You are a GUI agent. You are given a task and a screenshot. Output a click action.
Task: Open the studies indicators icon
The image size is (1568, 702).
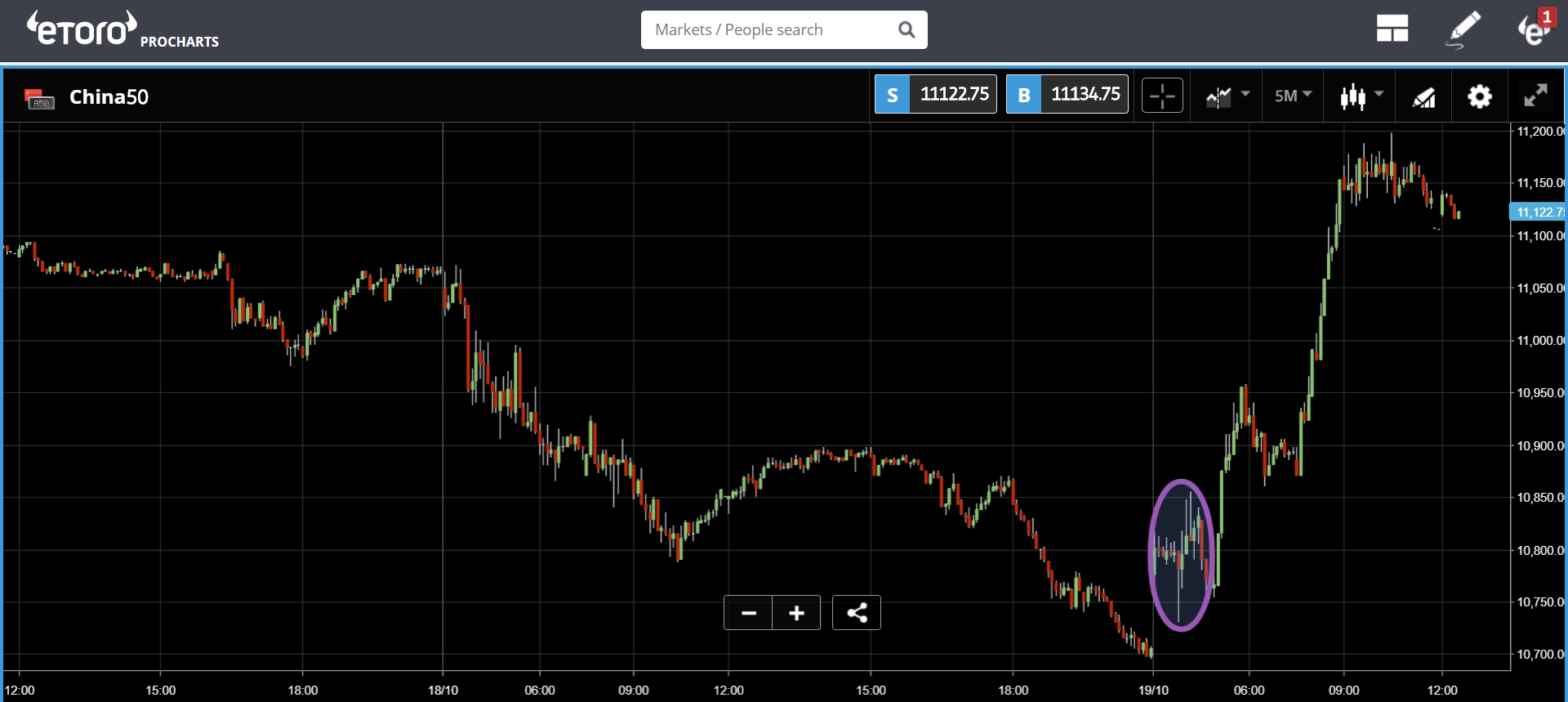(1424, 97)
